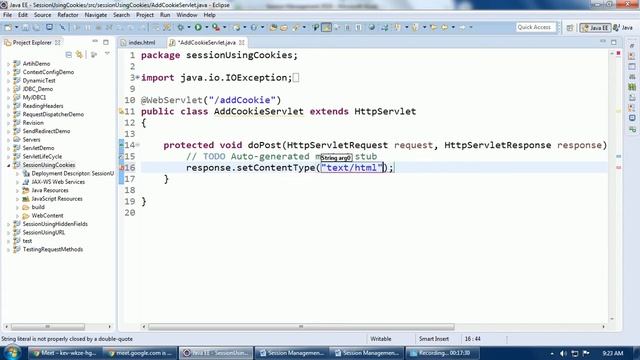Open the Window menu
Image resolution: width=640 pixels, height=360 pixels.
187,15
